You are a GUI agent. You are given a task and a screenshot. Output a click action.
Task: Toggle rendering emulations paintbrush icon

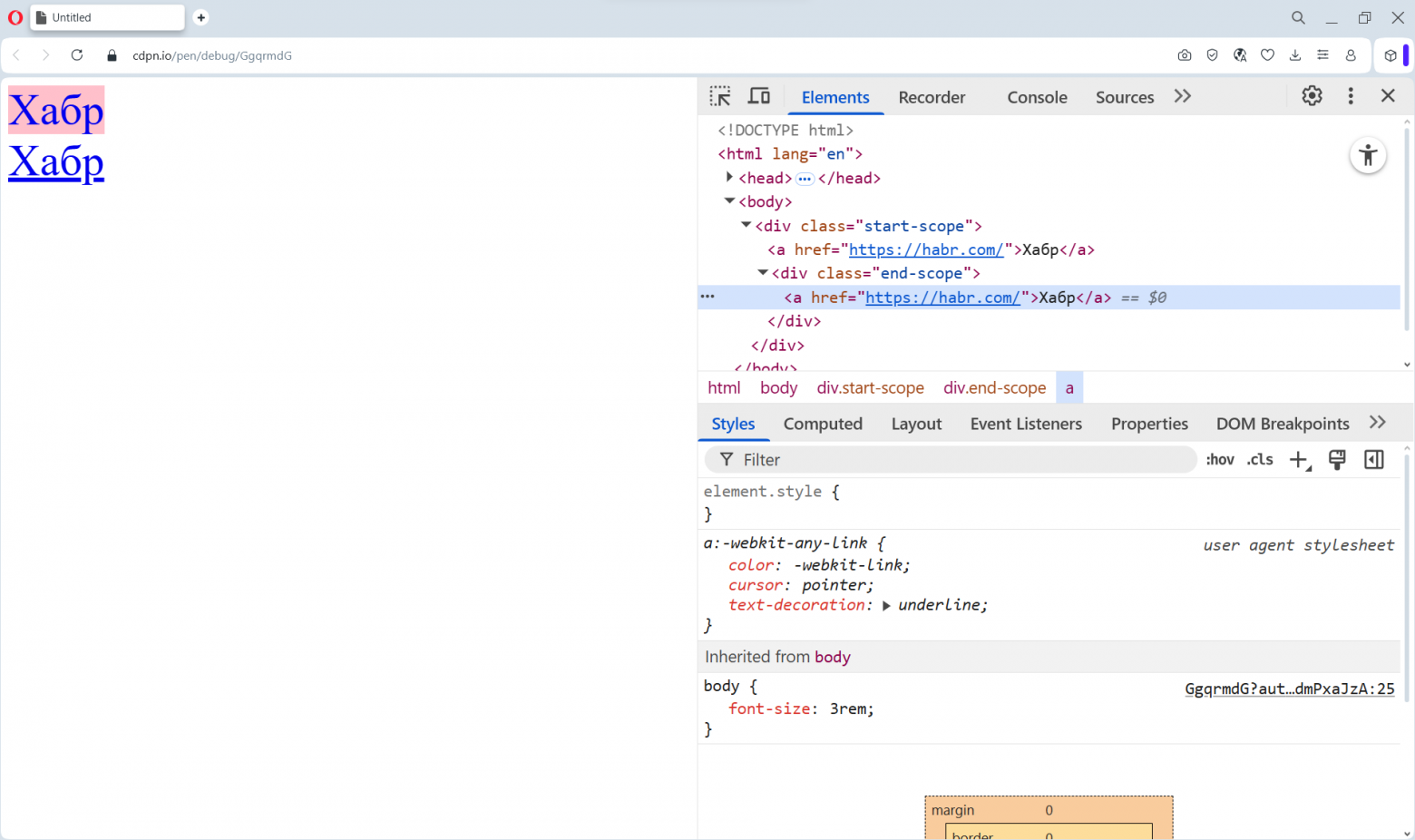click(x=1337, y=460)
